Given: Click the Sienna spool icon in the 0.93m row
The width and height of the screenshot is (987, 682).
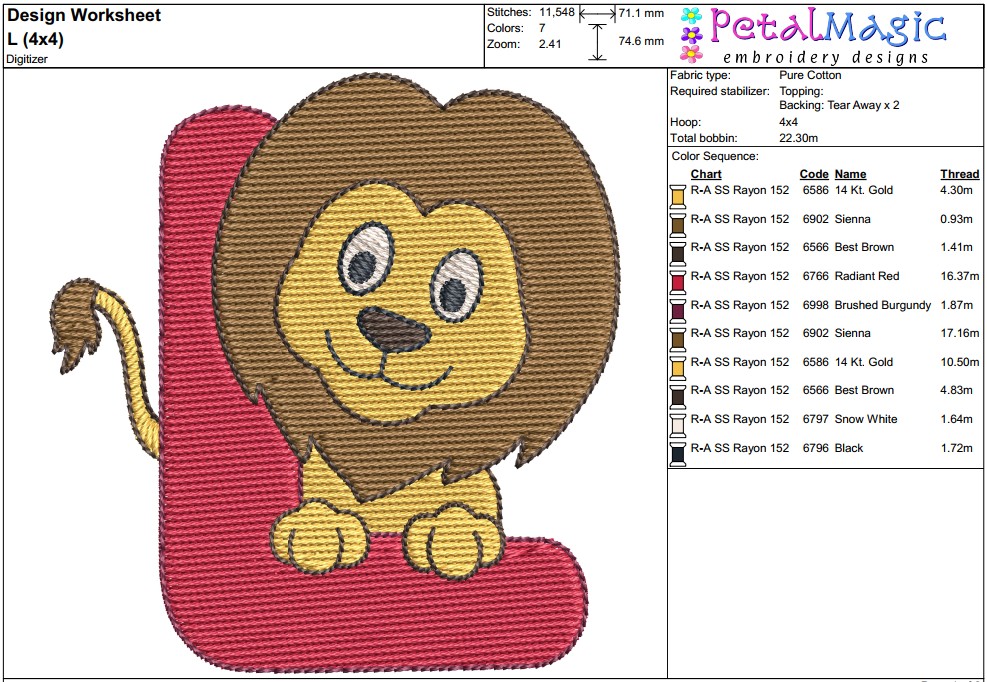Looking at the screenshot, I should pyautogui.click(x=678, y=224).
